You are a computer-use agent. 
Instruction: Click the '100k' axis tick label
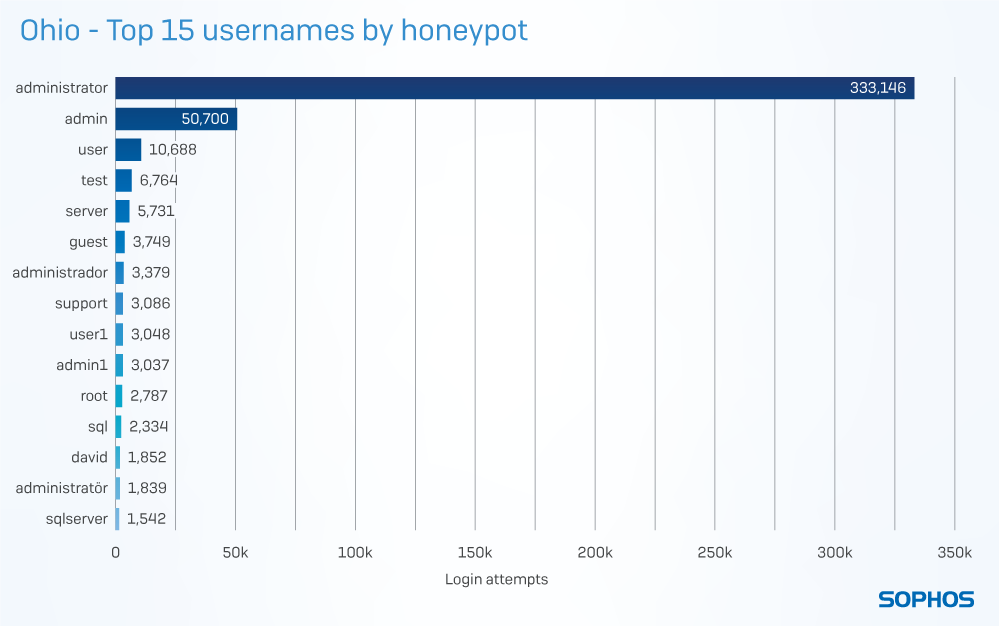[355, 553]
